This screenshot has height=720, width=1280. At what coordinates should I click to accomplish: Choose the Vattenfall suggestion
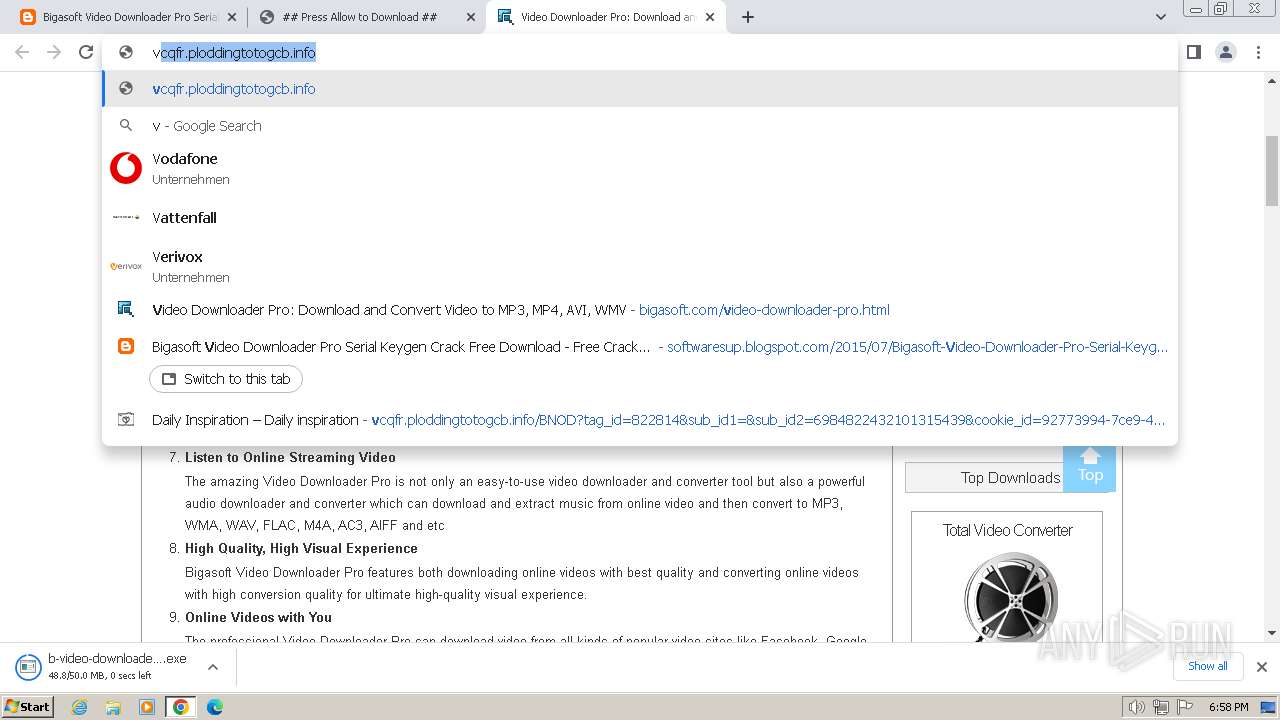[640, 217]
